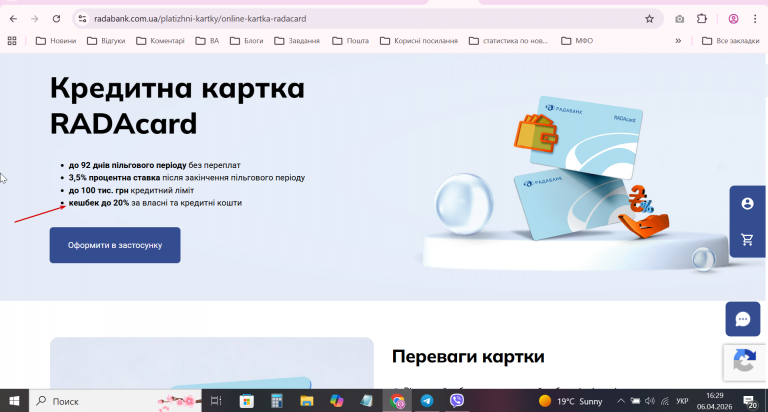Click the browser forward arrow
768x412 pixels.
[x=34, y=19]
